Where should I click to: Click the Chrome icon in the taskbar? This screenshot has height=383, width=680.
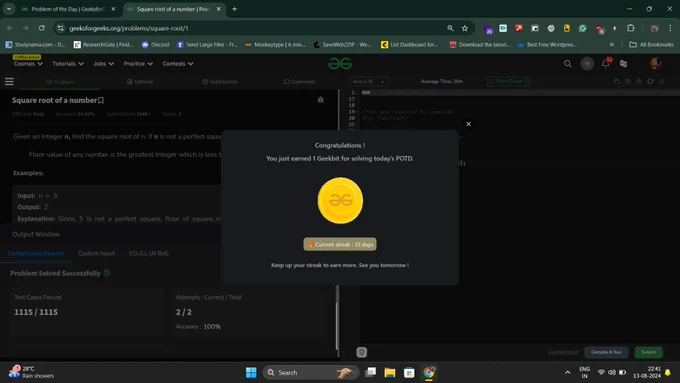[429, 373]
